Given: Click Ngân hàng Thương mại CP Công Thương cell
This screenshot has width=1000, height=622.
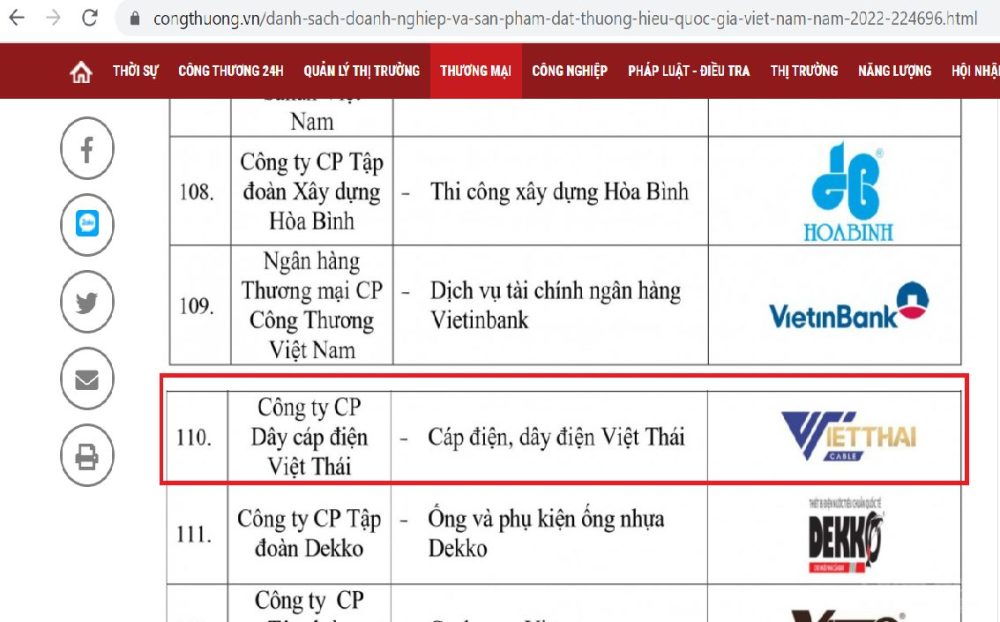Looking at the screenshot, I should point(312,306).
